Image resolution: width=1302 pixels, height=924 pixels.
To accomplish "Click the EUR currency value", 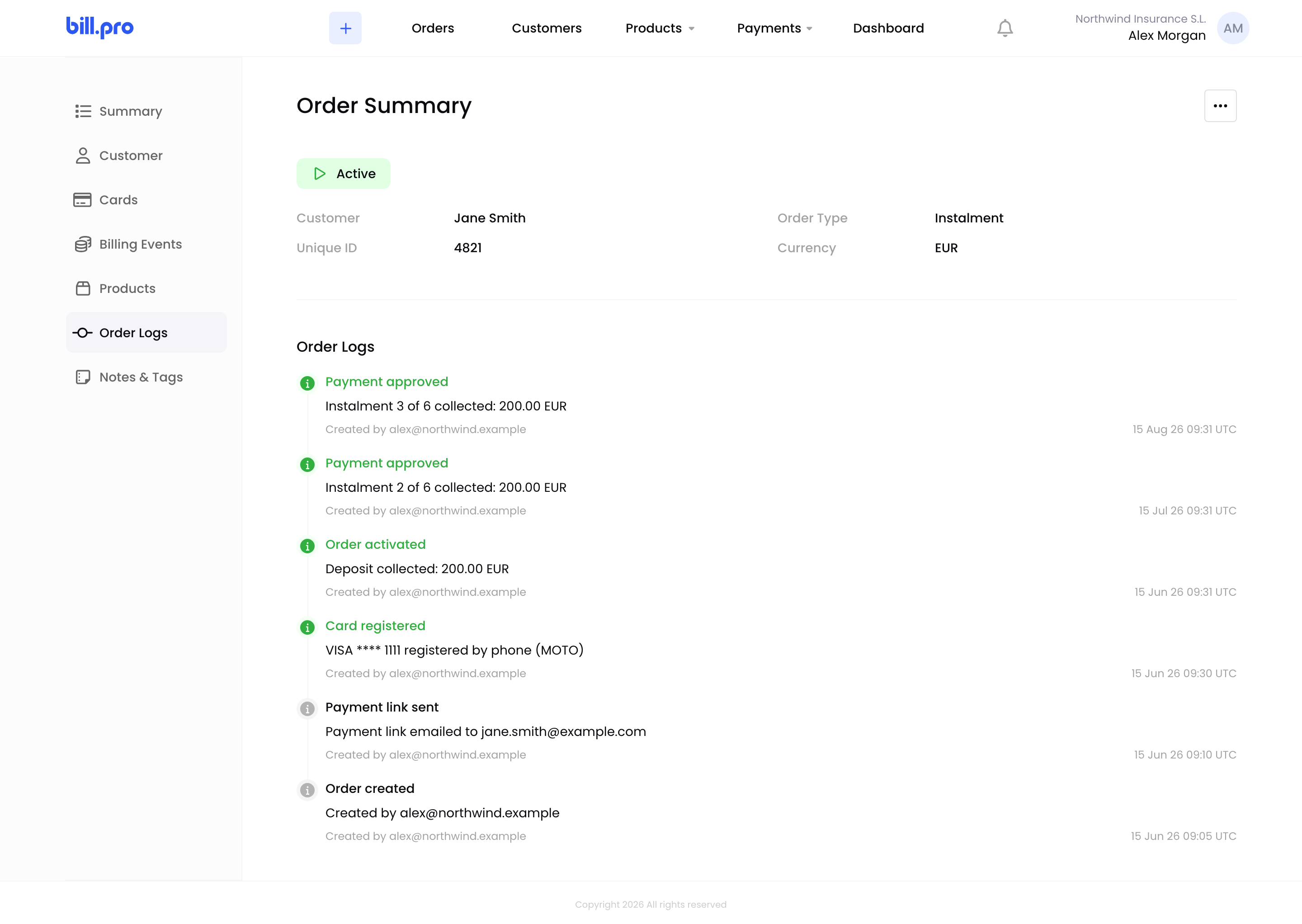I will pyautogui.click(x=946, y=248).
